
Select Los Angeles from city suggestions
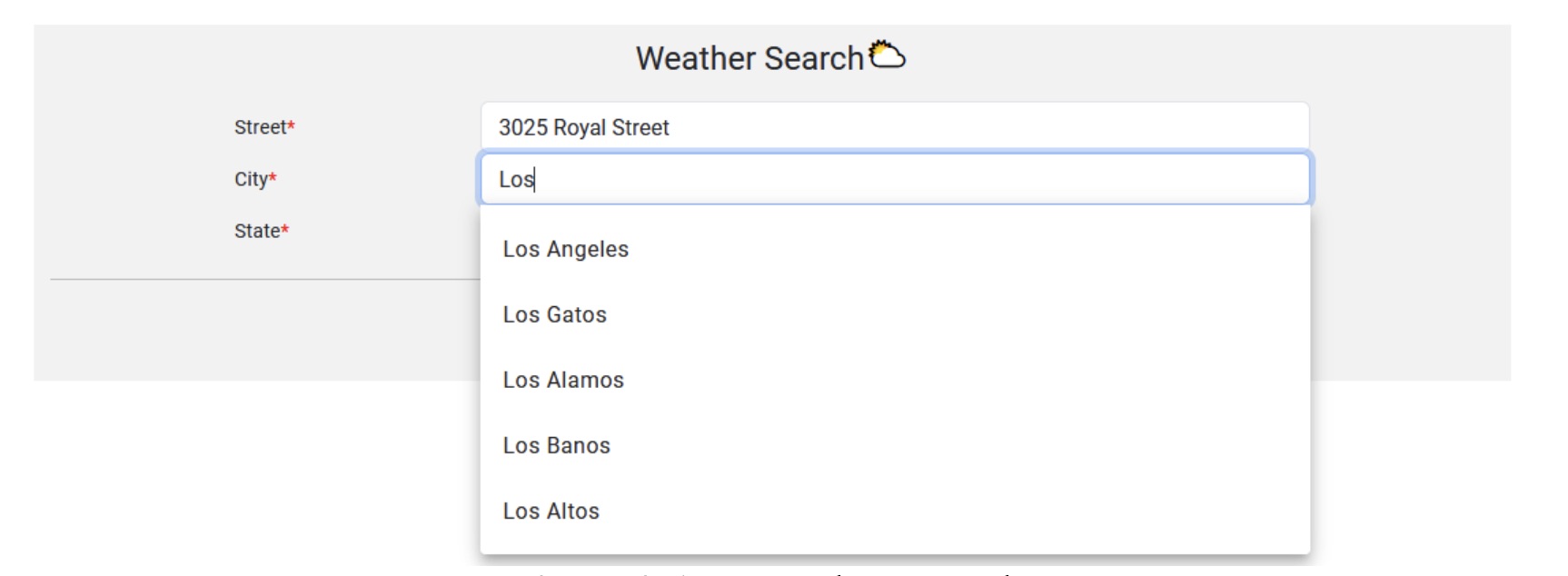[566, 249]
